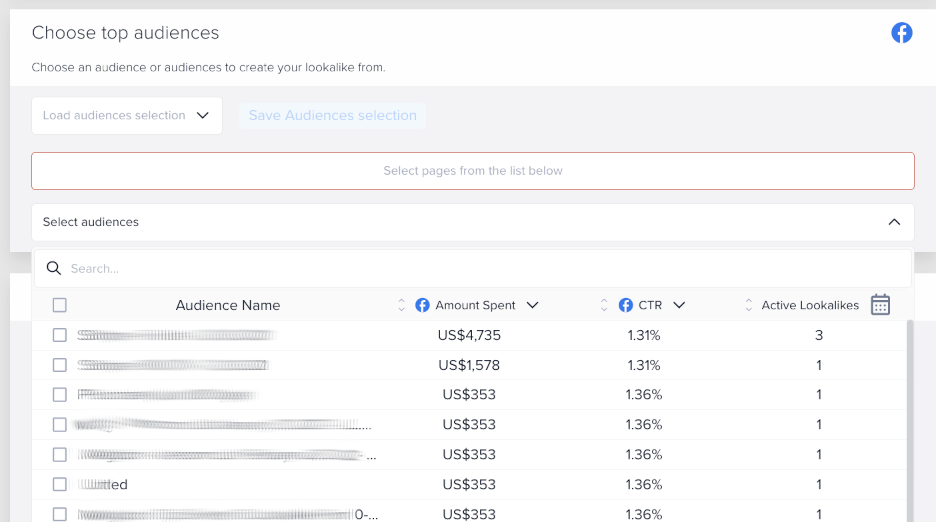The height and width of the screenshot is (522, 936).
Task: Sort by Amount Spent using sort arrows
Action: (402, 305)
